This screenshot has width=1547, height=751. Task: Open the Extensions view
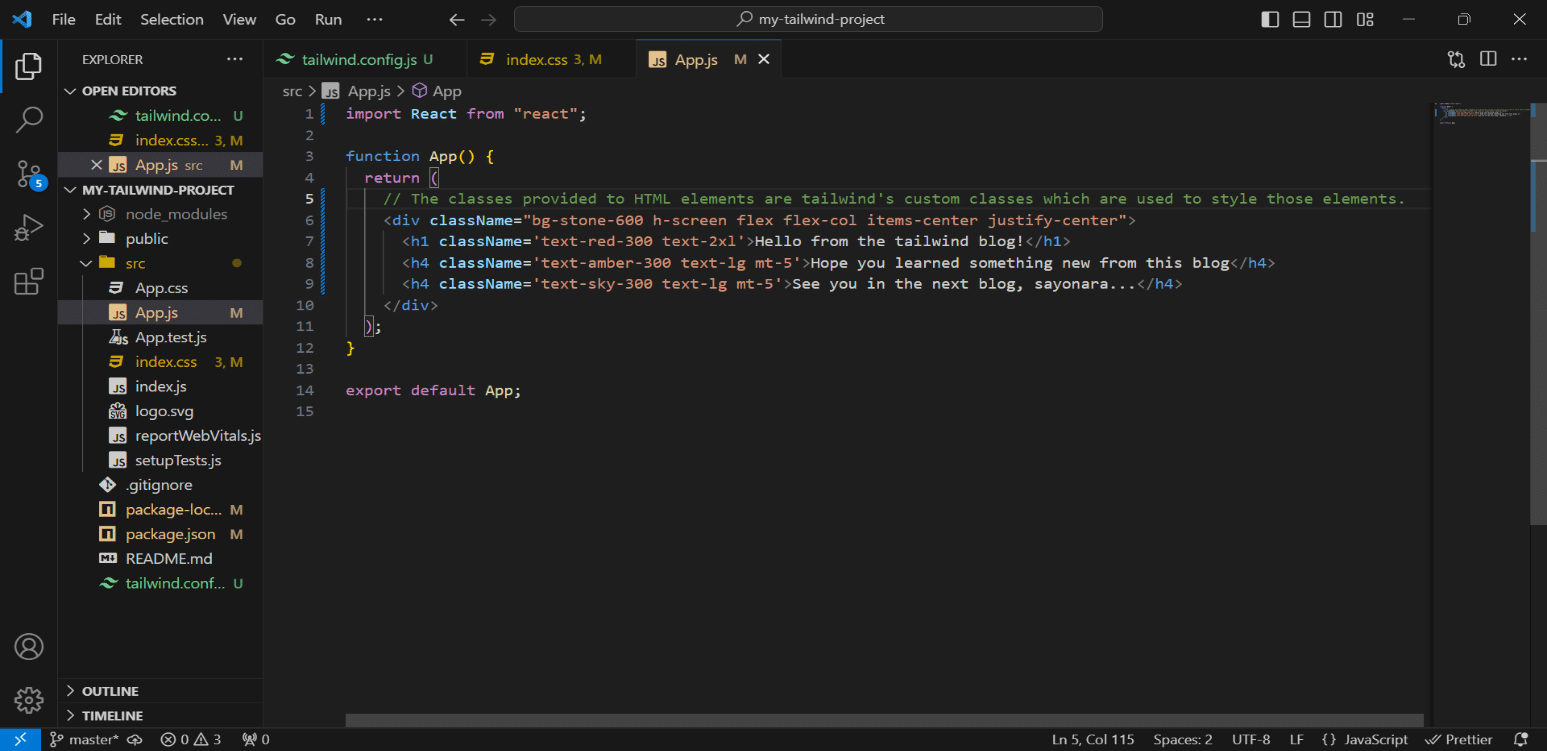pos(29,283)
